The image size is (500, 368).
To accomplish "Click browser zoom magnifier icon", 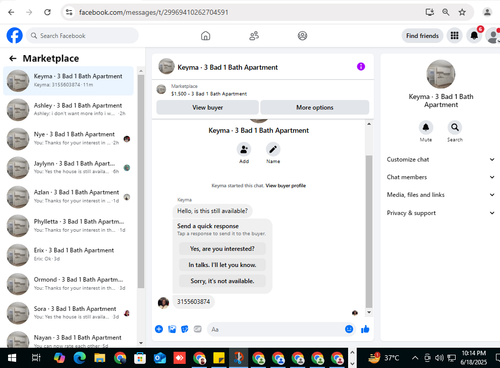I will point(446,12).
